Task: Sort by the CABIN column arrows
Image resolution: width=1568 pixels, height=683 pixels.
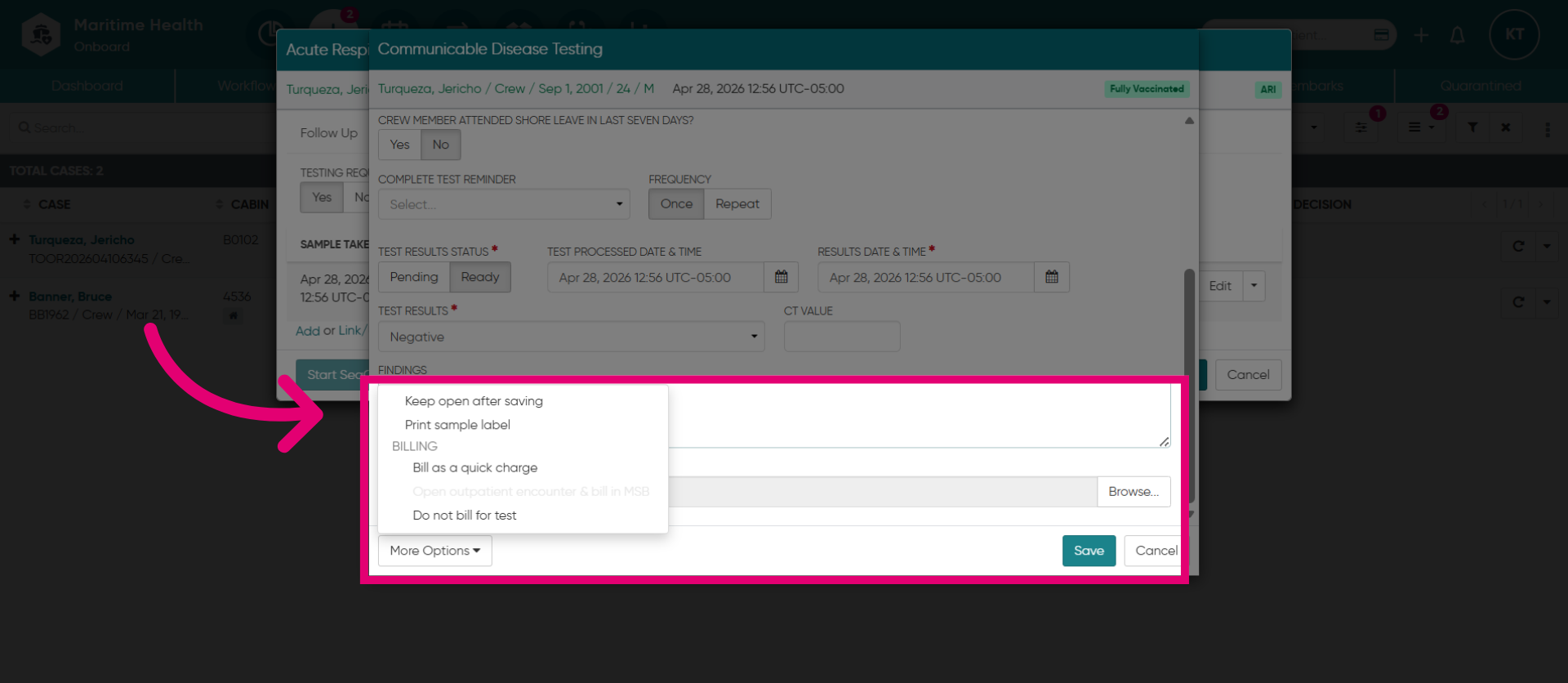Action: [x=219, y=204]
